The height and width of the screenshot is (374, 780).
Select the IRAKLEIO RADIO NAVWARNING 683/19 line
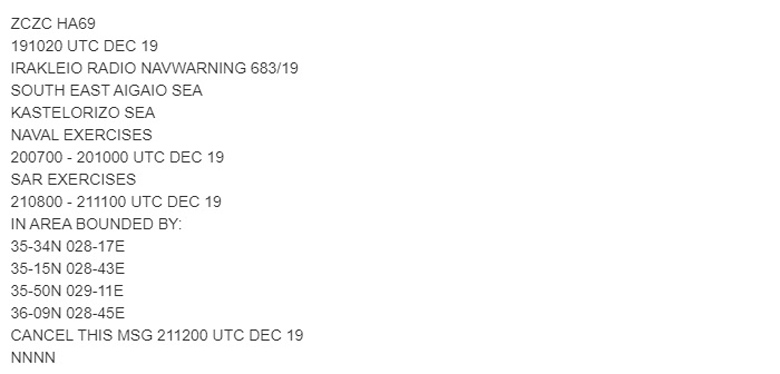pos(154,68)
